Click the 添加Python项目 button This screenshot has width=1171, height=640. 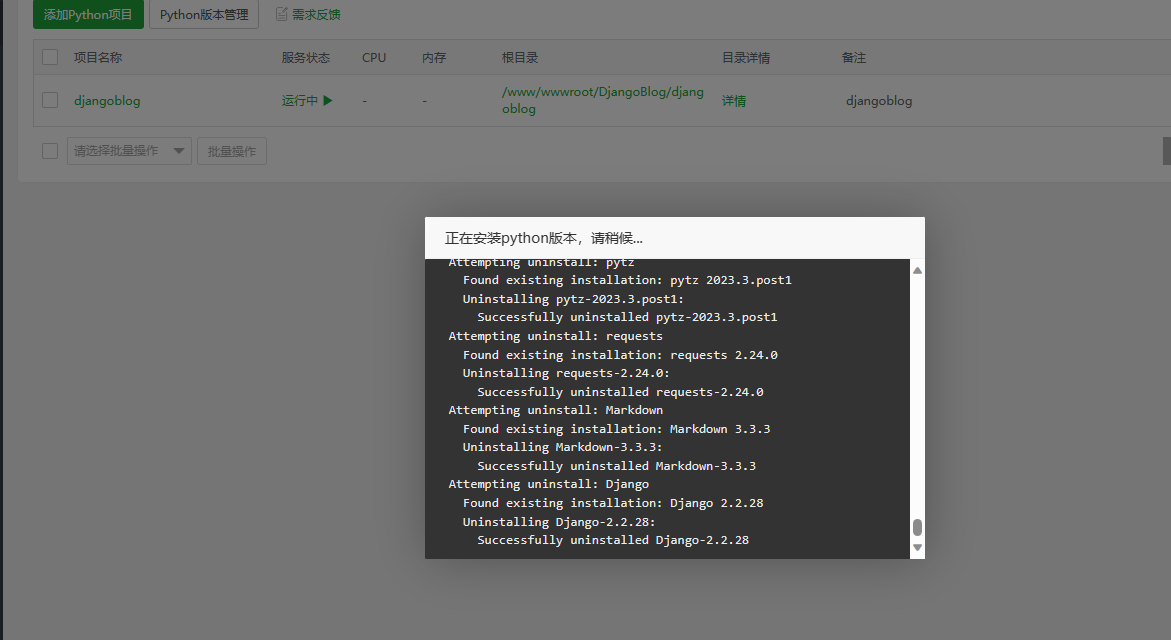[88, 14]
